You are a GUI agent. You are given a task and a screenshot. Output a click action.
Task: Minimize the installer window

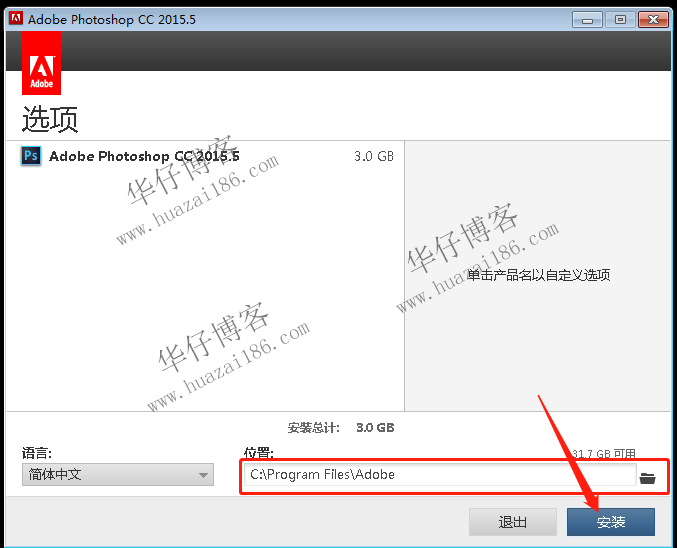pos(587,20)
